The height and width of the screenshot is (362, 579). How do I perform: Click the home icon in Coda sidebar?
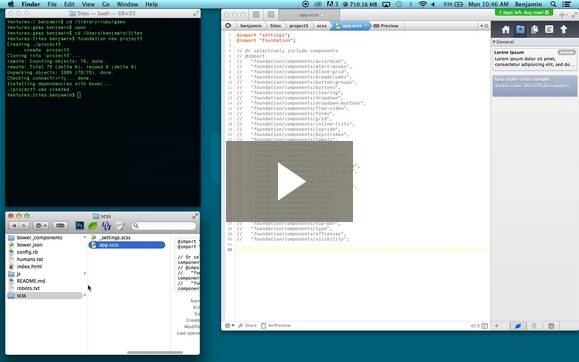click(506, 30)
